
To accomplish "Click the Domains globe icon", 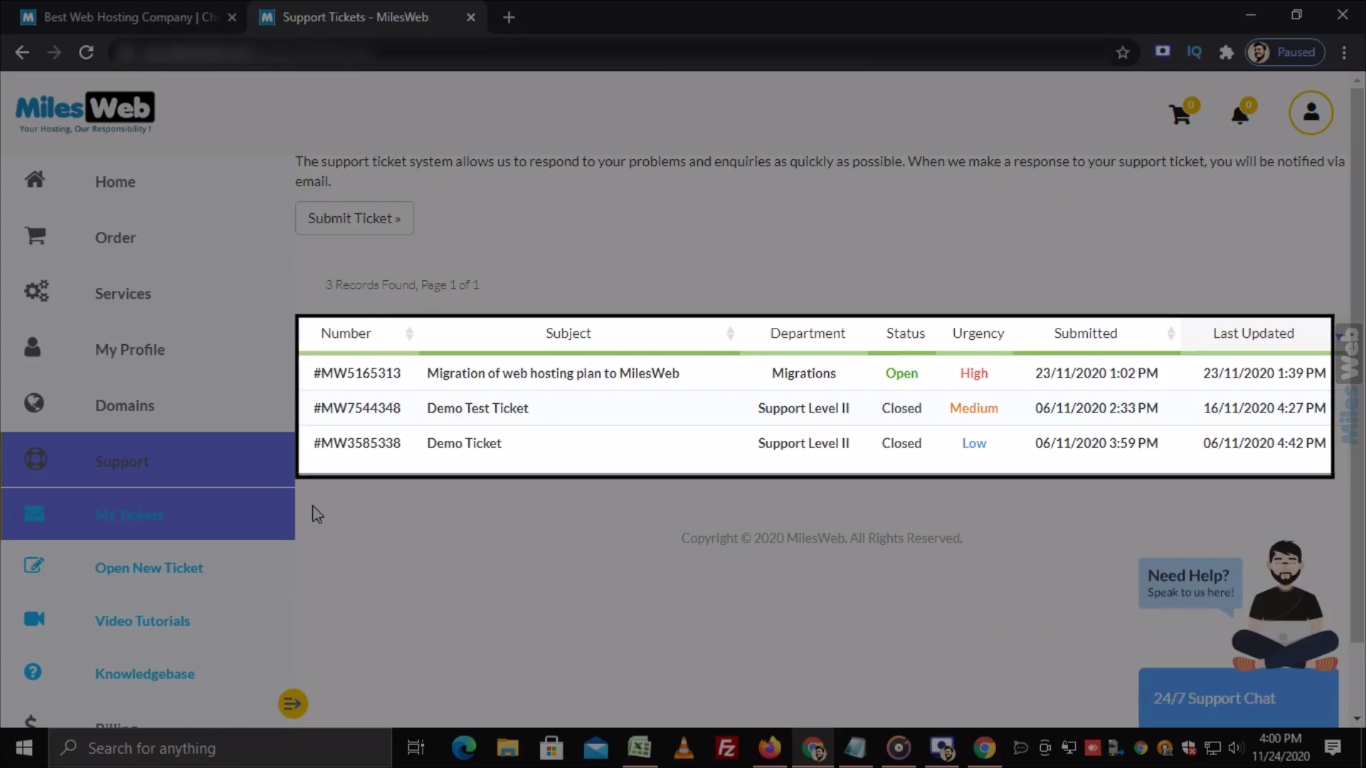I will 34,403.
